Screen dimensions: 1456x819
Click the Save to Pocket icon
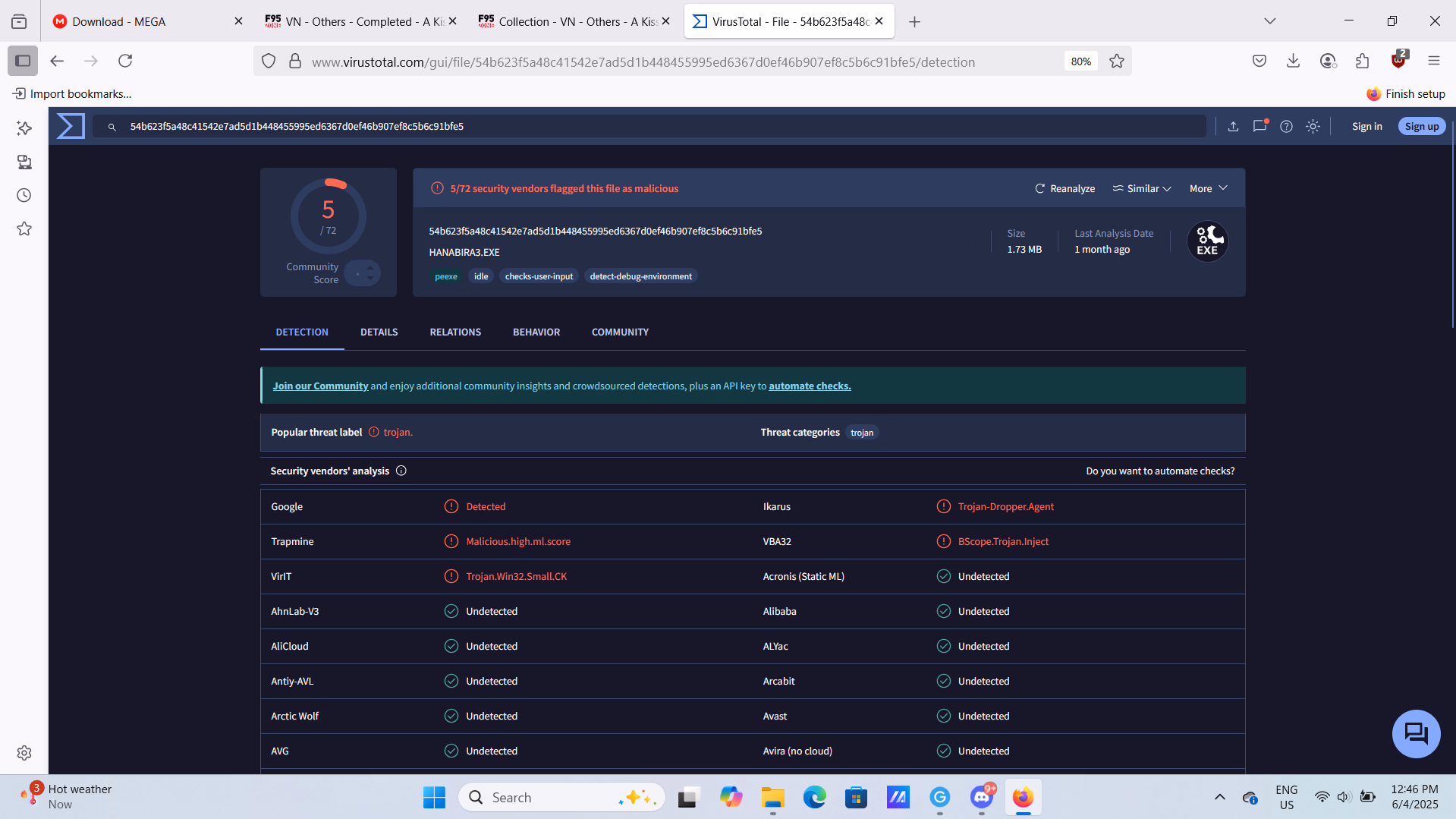pyautogui.click(x=1259, y=61)
